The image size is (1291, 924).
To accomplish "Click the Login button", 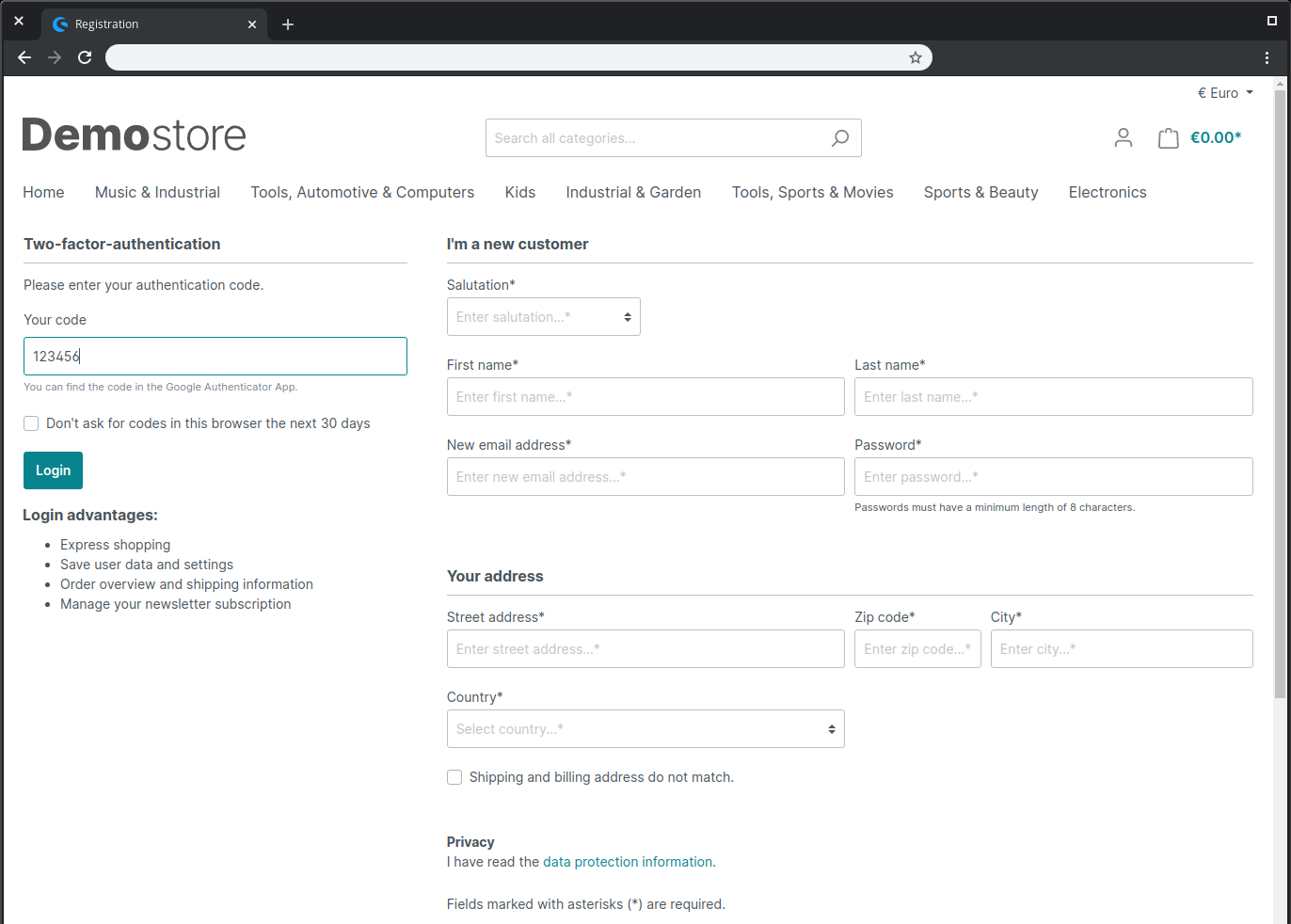I will [x=53, y=470].
